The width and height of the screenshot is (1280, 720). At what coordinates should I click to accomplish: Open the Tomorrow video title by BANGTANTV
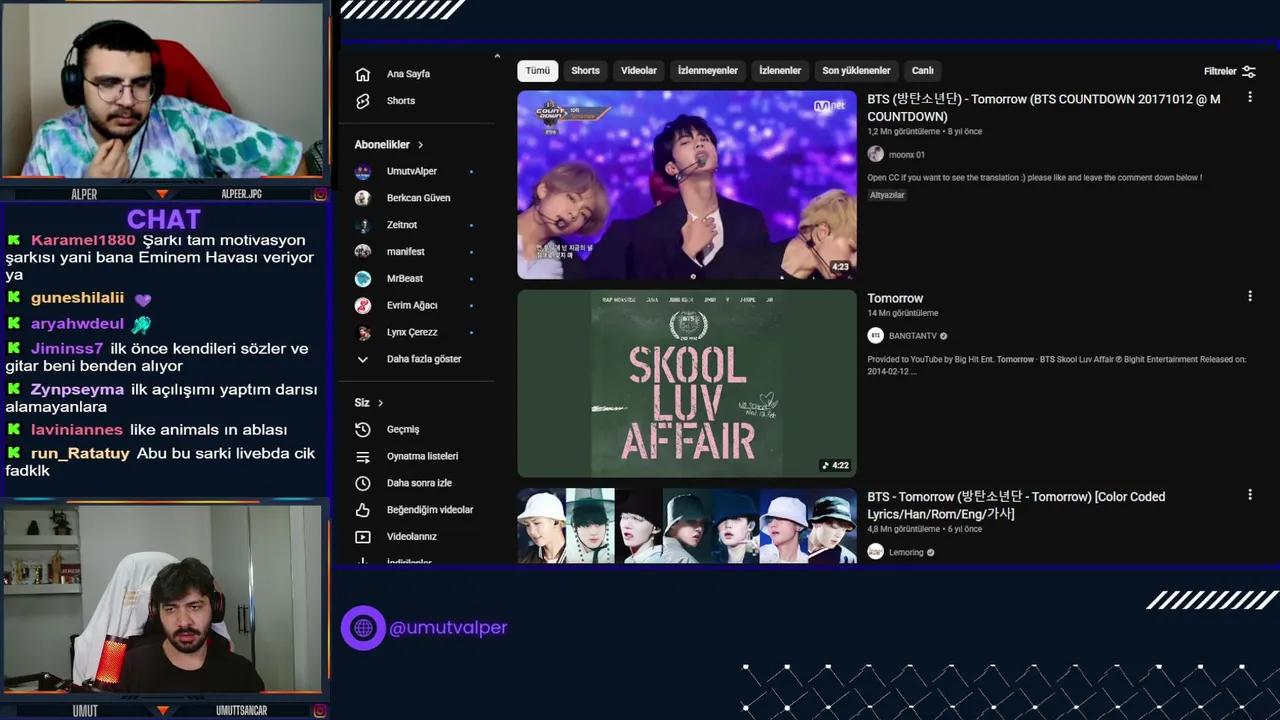tap(895, 298)
